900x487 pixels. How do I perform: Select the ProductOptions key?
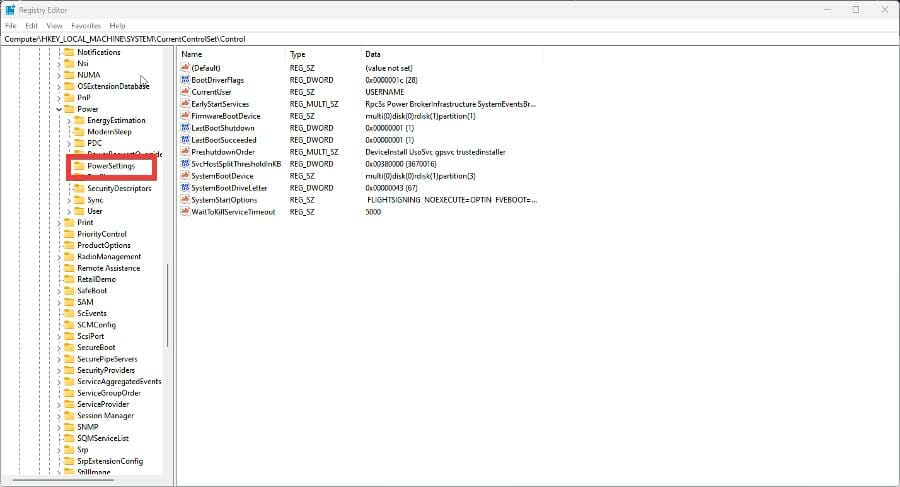click(104, 245)
